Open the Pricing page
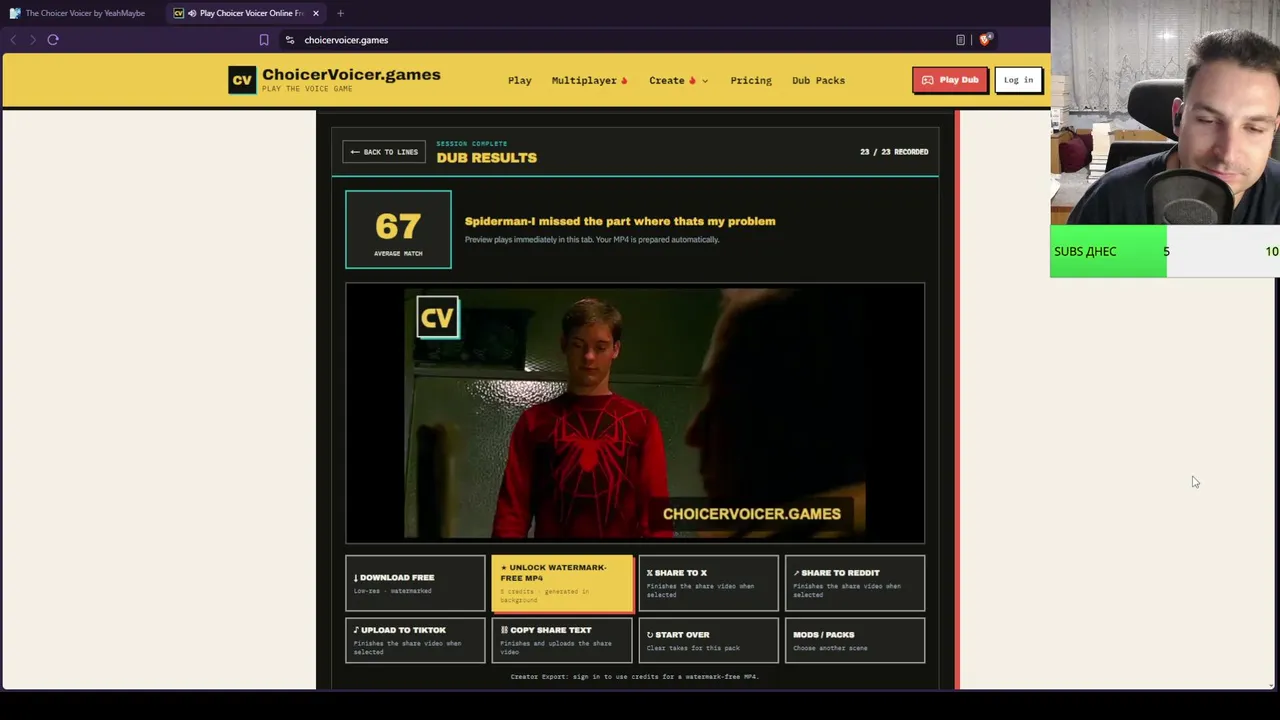The height and width of the screenshot is (720, 1280). [x=751, y=80]
